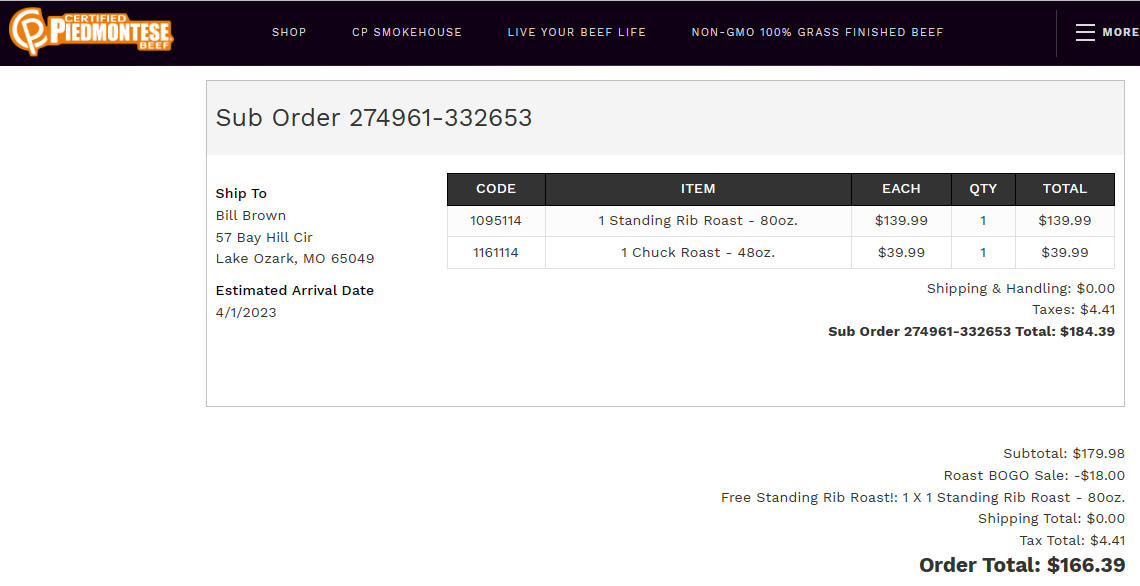The image size is (1140, 586).
Task: Click the Sub Order 274961-332653 heading
Action: point(374,118)
